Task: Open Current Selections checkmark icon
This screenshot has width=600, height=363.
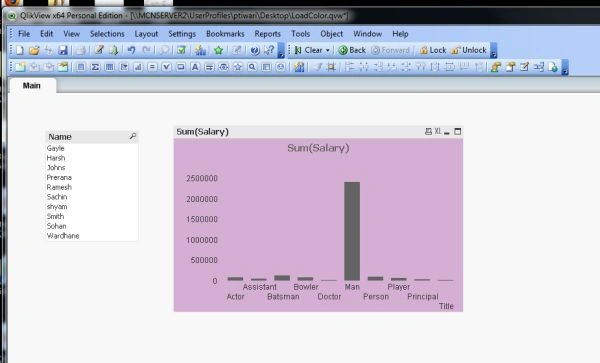Action: 181,50
